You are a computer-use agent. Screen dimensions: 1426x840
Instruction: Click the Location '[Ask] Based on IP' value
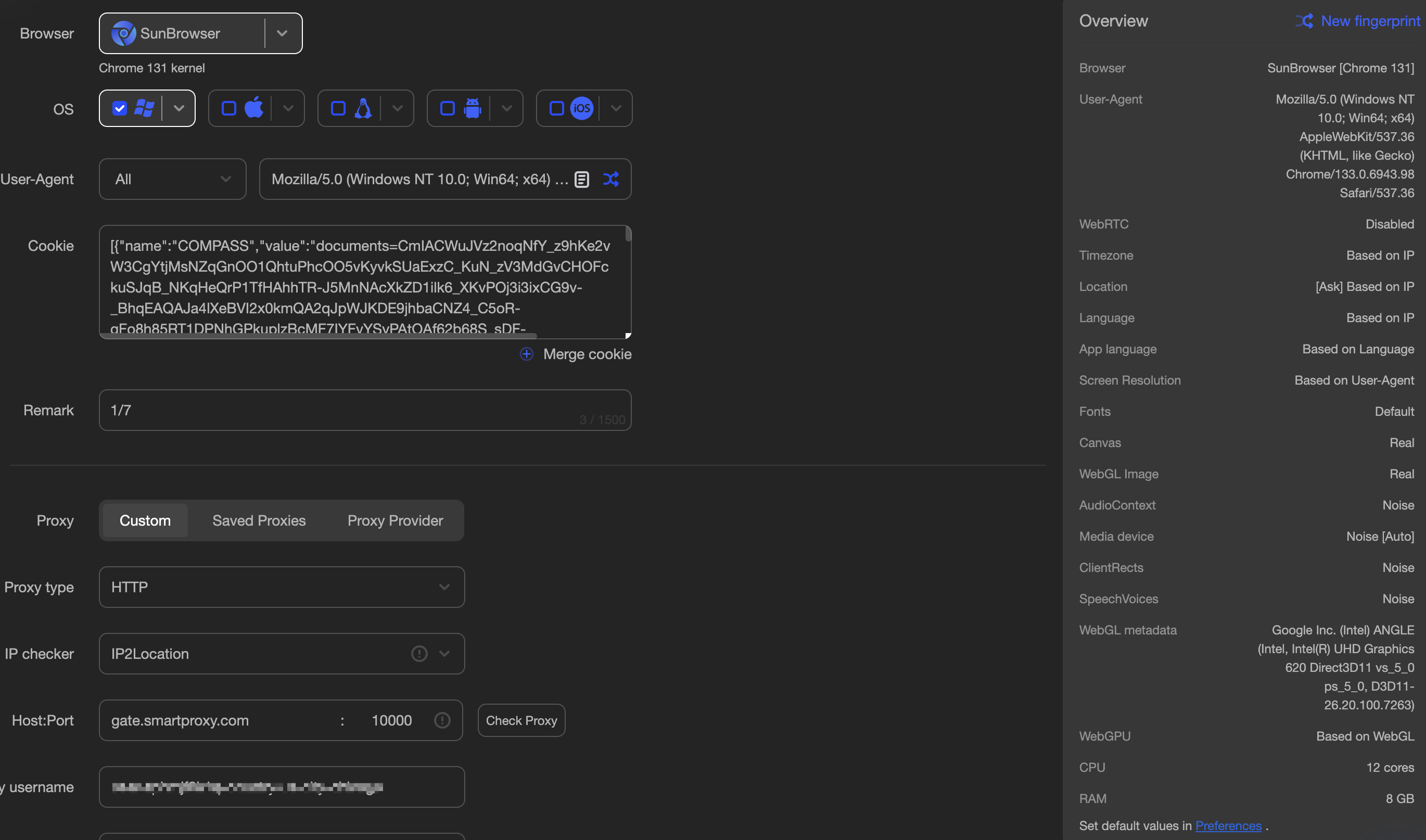1364,286
